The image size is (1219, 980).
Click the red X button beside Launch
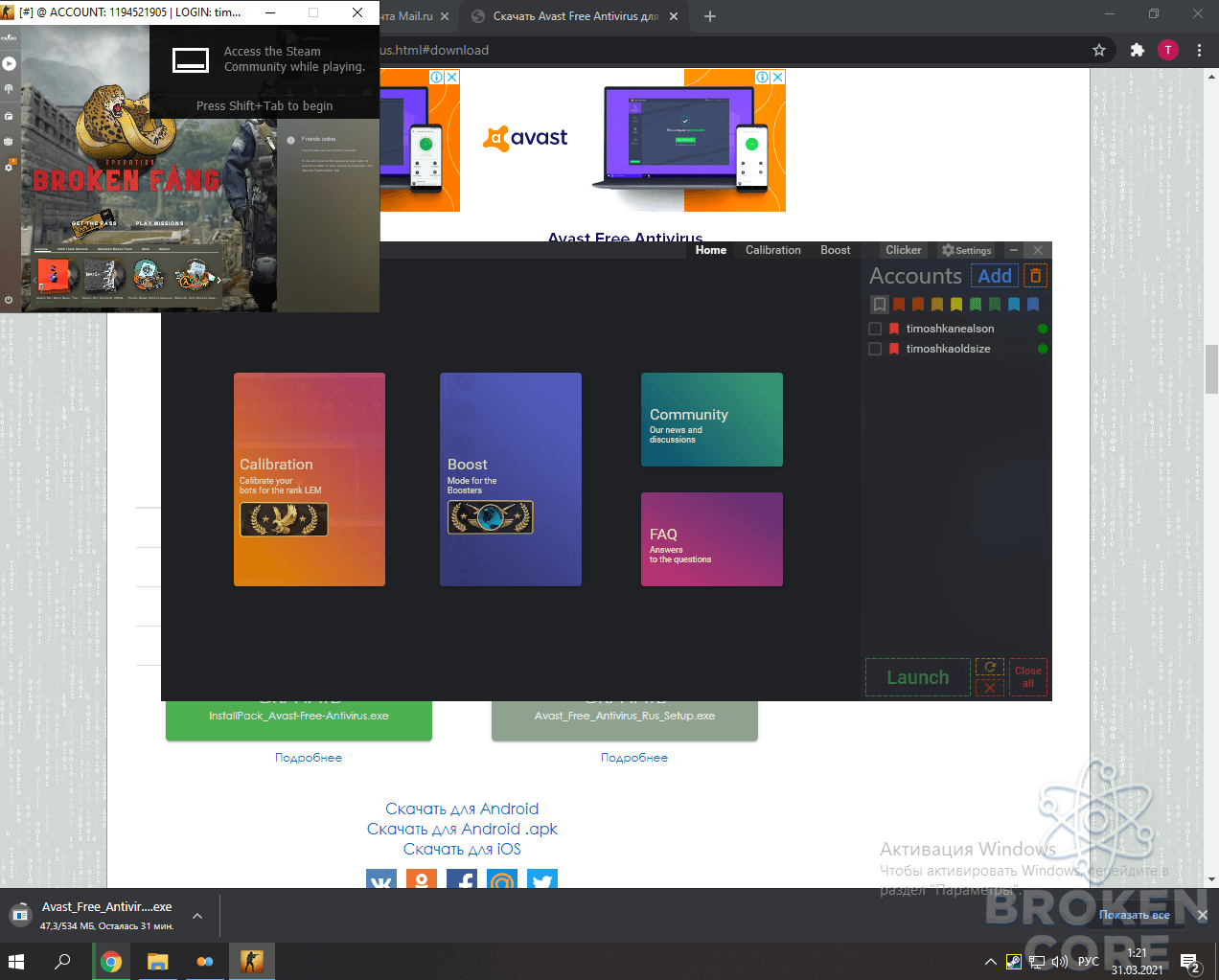(990, 688)
